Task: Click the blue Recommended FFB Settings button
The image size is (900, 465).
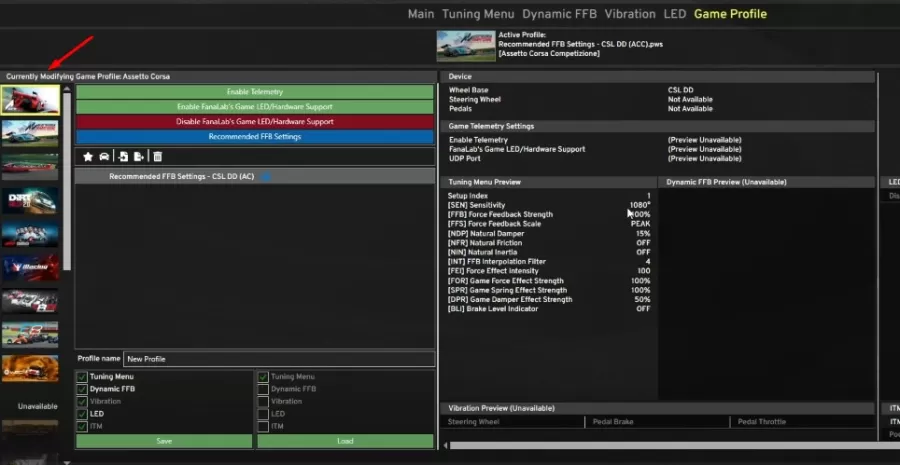Action: pos(255,137)
